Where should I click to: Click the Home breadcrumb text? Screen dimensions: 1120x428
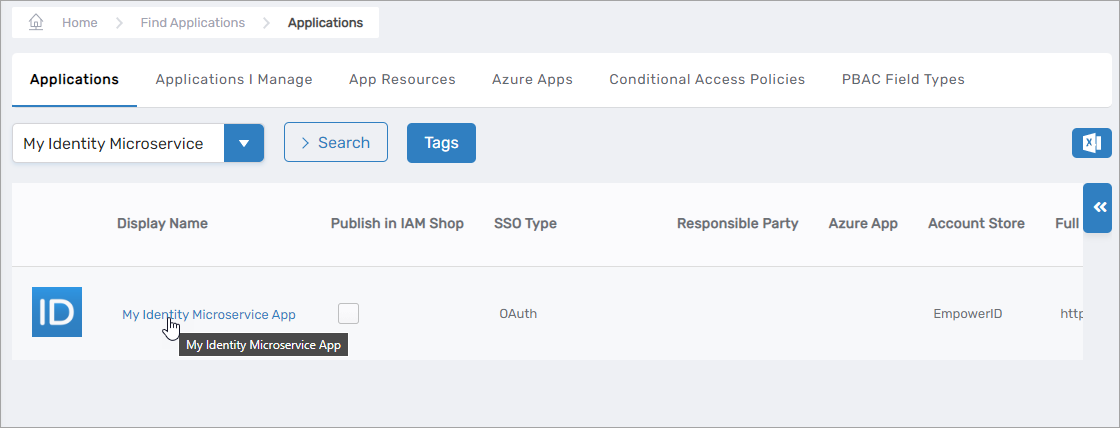click(x=80, y=22)
